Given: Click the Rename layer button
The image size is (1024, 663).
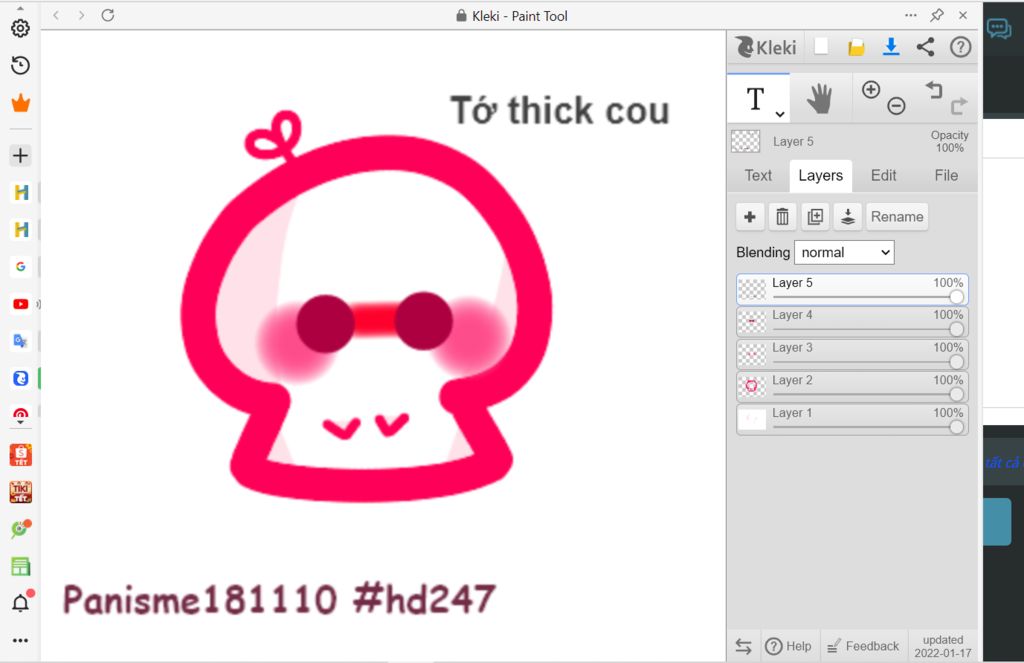Looking at the screenshot, I should pos(897,217).
